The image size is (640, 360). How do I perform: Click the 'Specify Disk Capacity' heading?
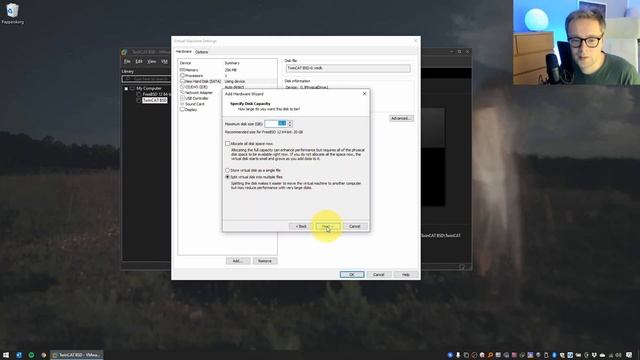point(250,104)
